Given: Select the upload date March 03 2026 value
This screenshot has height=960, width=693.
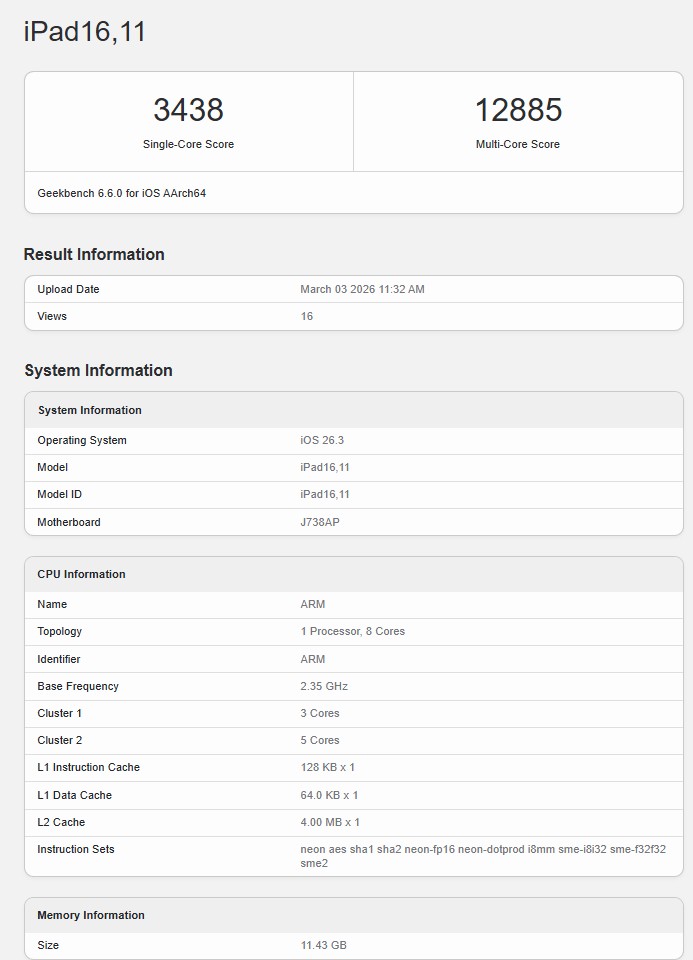Looking at the screenshot, I should point(362,289).
